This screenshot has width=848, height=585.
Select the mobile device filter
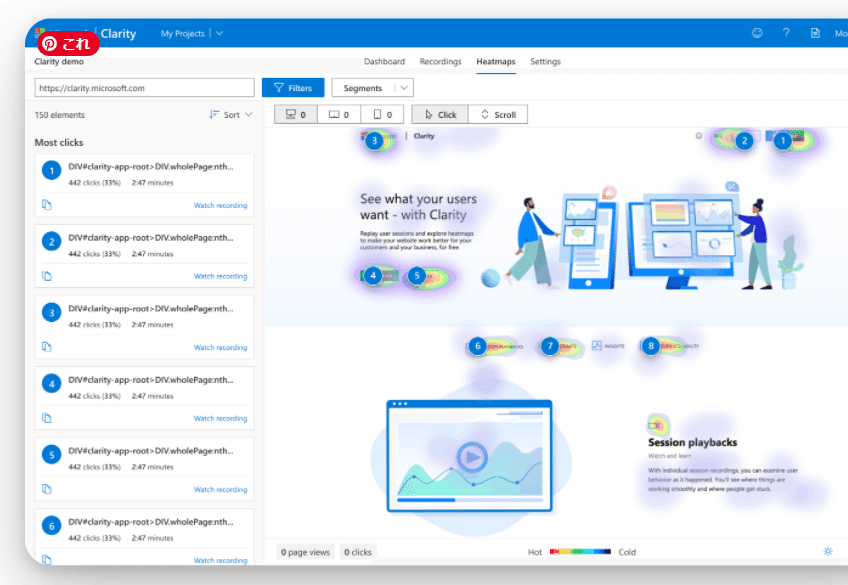[x=382, y=114]
